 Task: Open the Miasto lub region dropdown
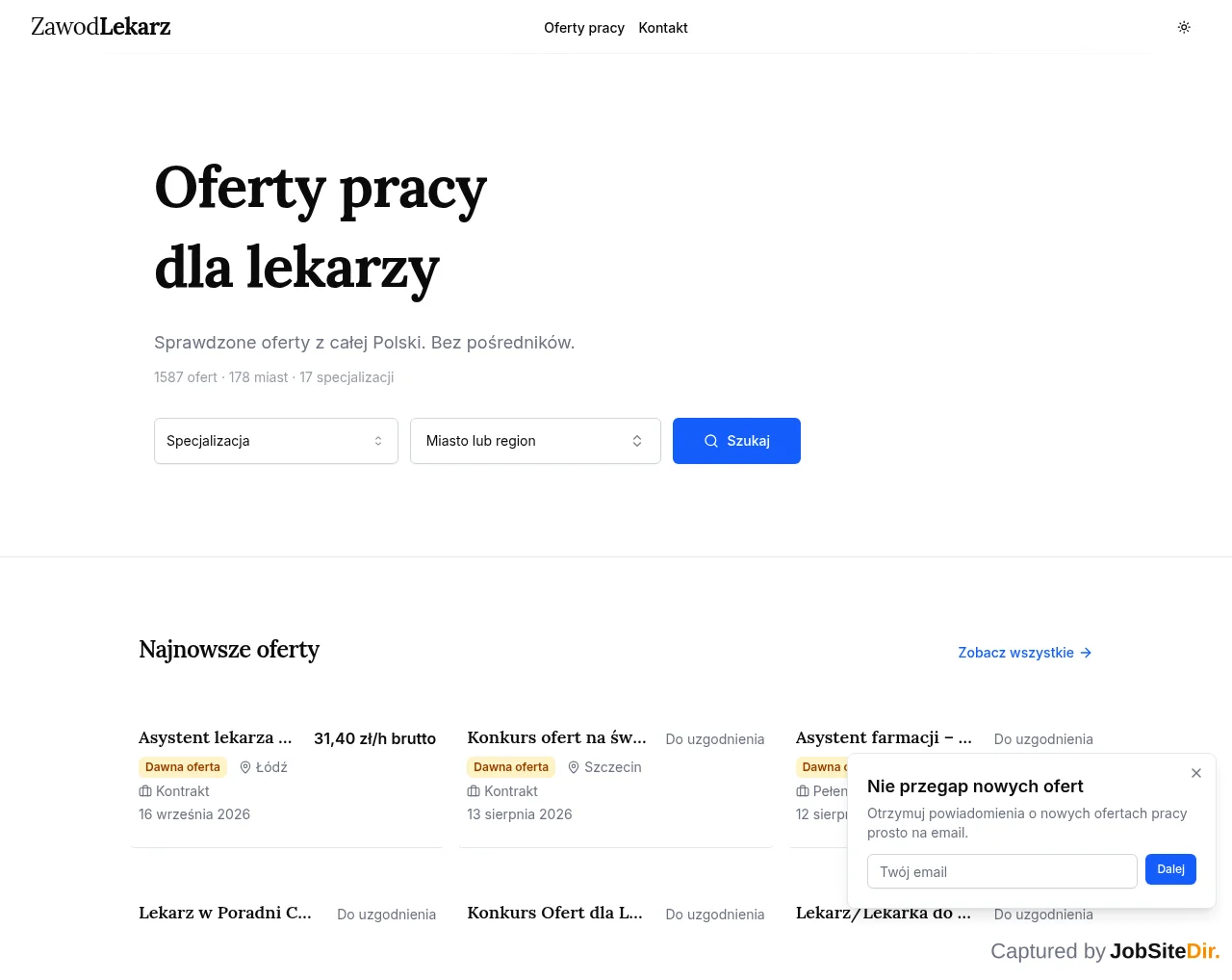tap(535, 441)
